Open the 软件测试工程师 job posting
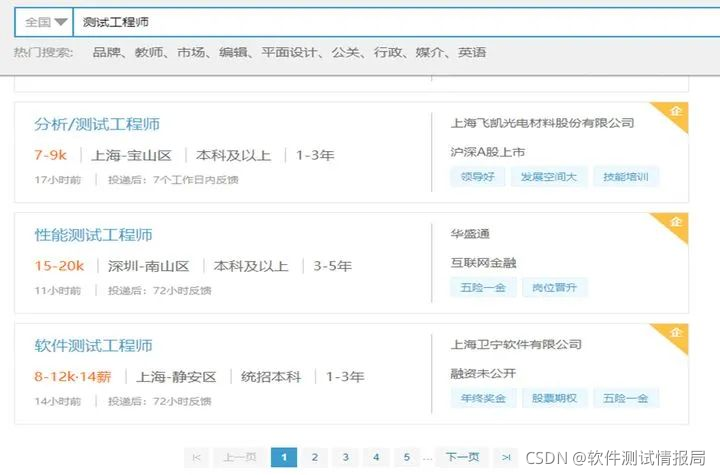 pos(93,345)
